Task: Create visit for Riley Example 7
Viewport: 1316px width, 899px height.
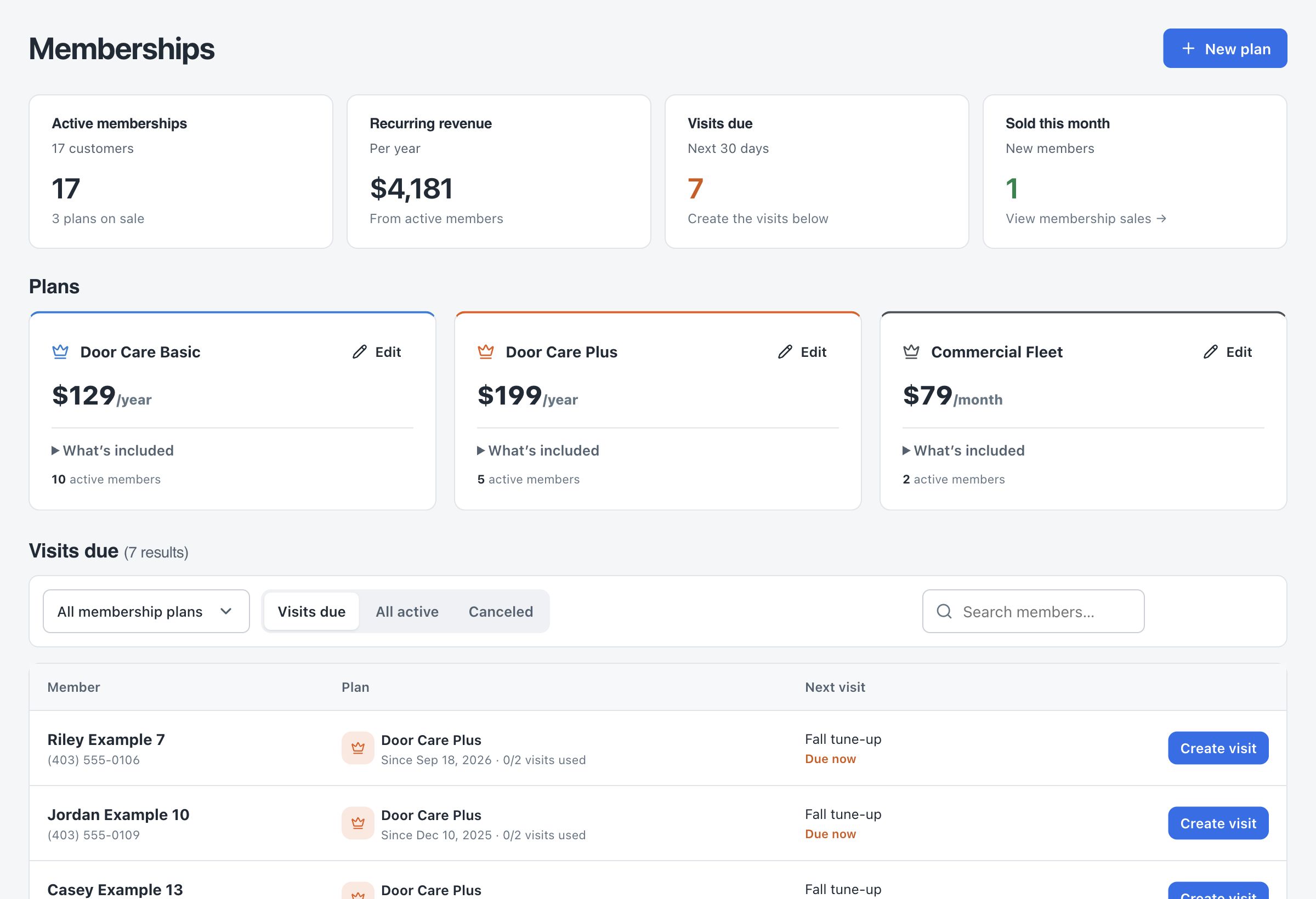Action: (1218, 748)
